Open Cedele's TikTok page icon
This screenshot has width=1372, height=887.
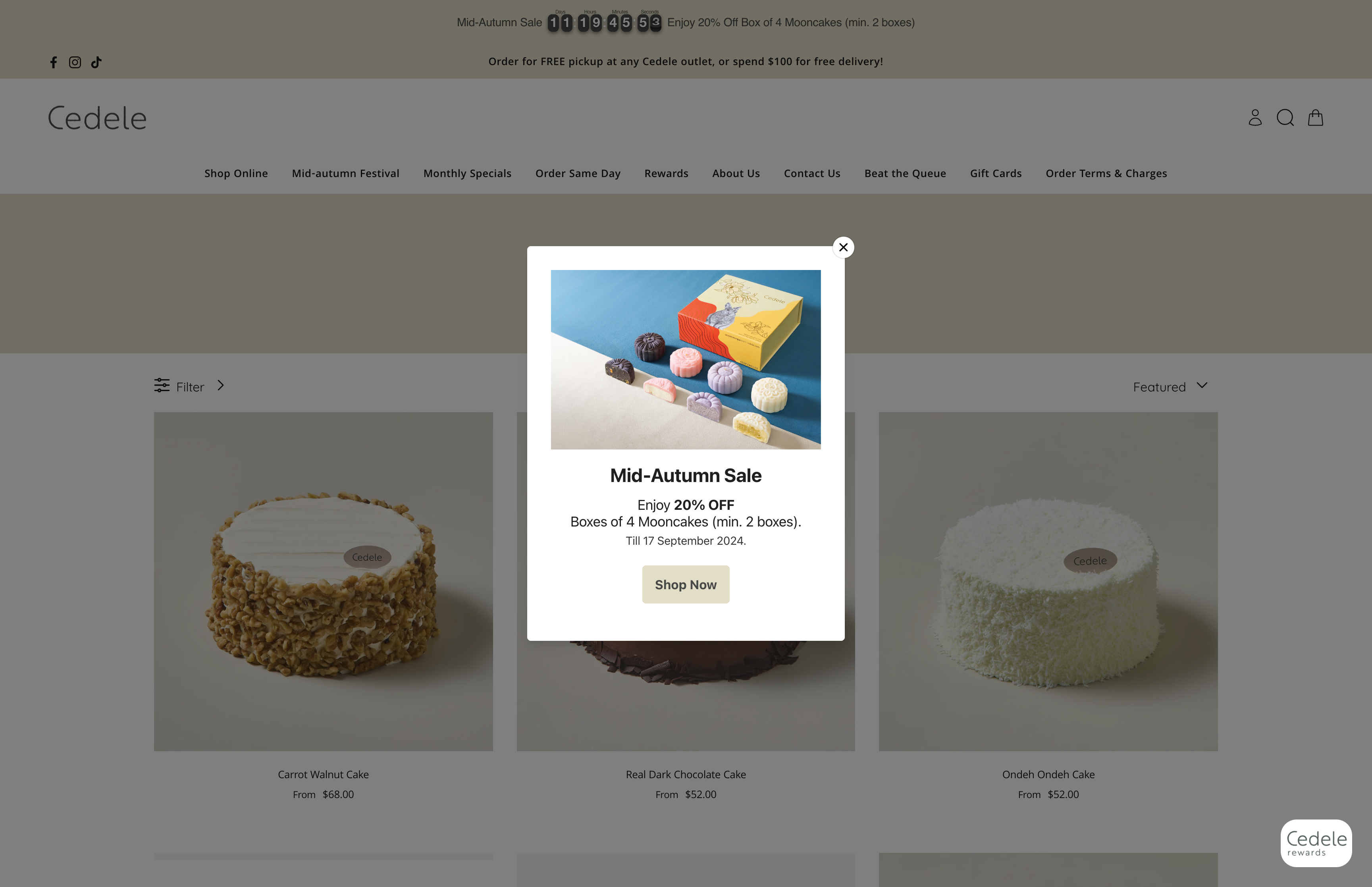tap(96, 62)
